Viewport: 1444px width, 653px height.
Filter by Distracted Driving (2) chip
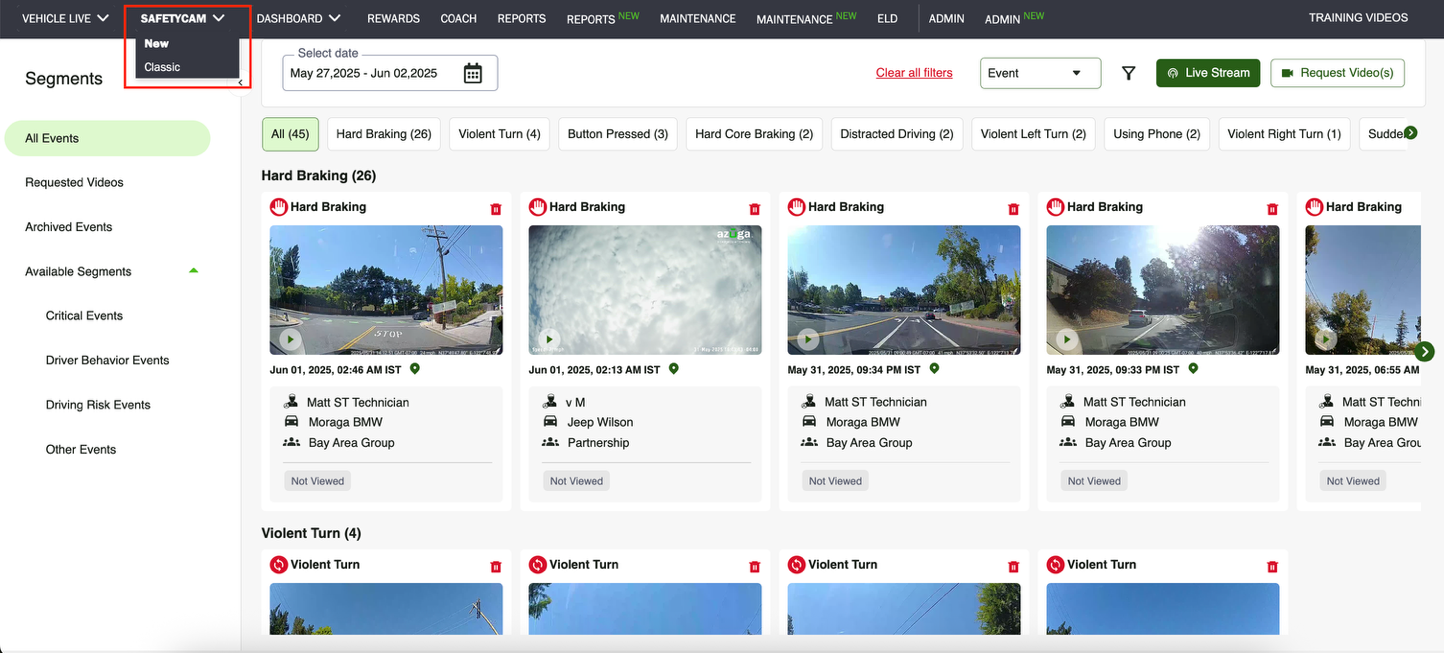(x=897, y=134)
